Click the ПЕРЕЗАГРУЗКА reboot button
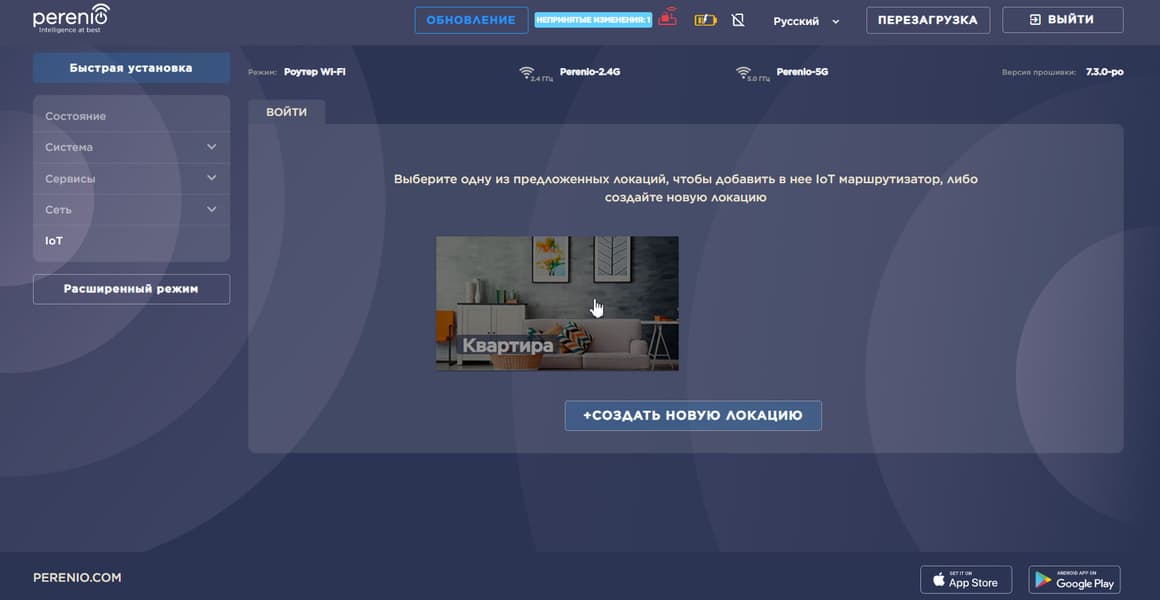 [x=928, y=21]
